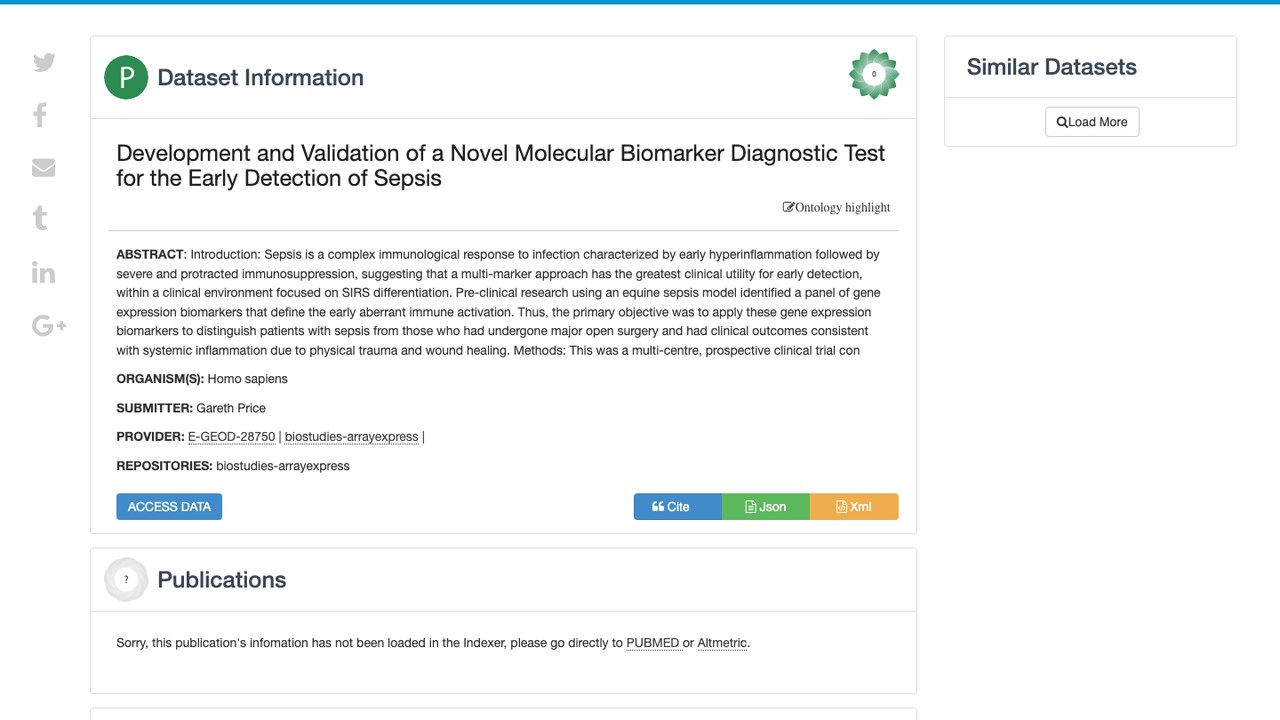Screen dimensions: 1280x720
Task: Go to PUBMED link
Action: (x=653, y=643)
